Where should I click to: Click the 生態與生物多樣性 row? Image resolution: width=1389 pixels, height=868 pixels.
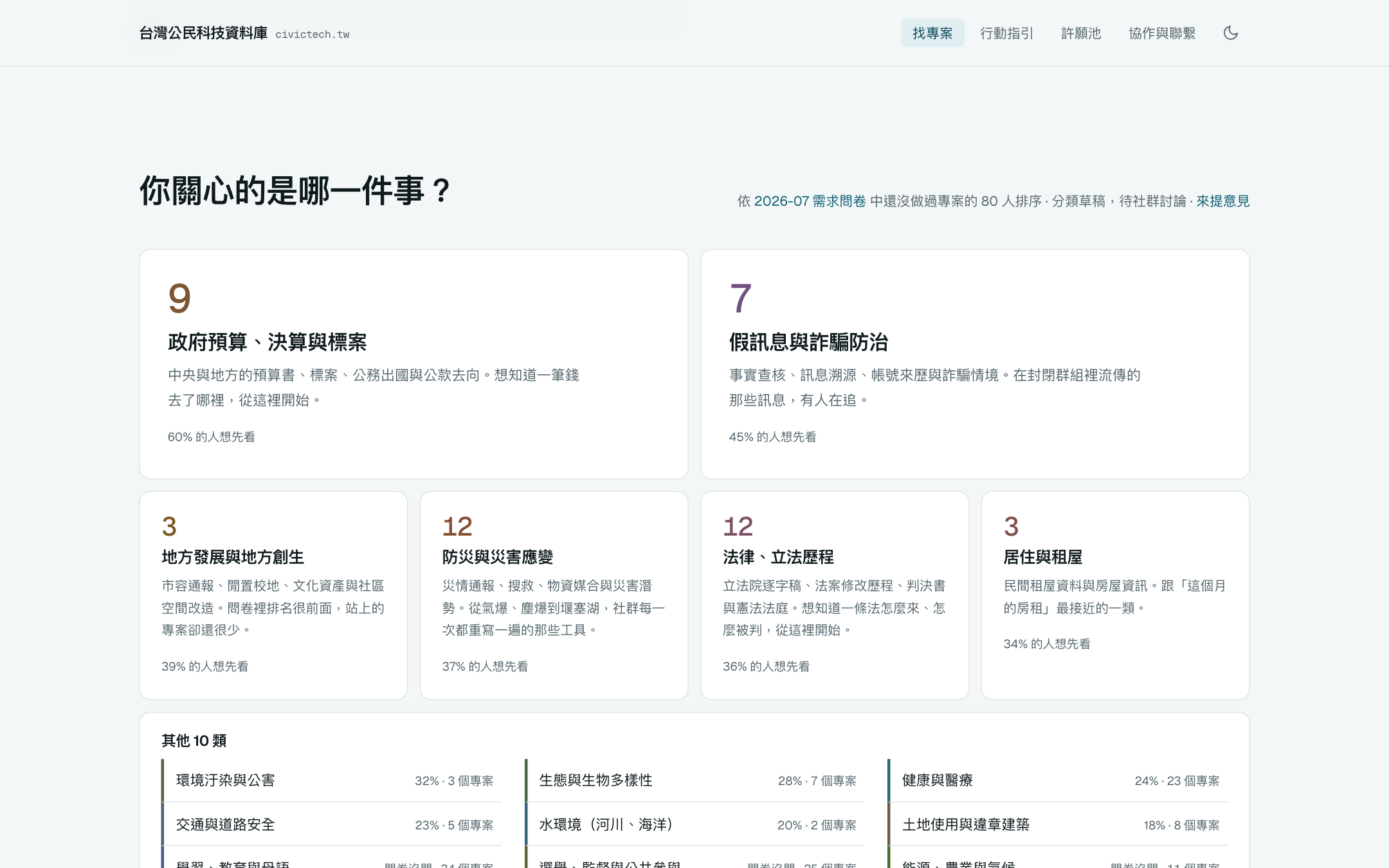[x=694, y=781]
